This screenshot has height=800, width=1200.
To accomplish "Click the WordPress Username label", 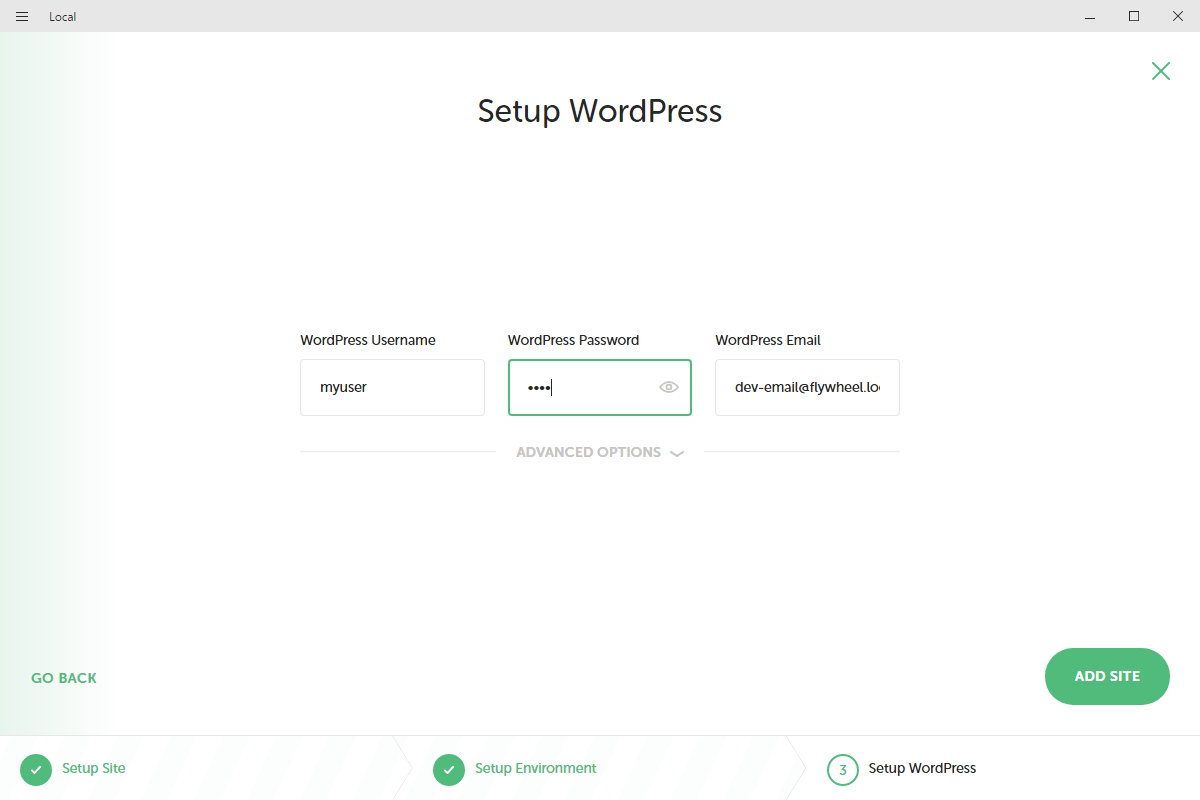I will click(x=368, y=340).
